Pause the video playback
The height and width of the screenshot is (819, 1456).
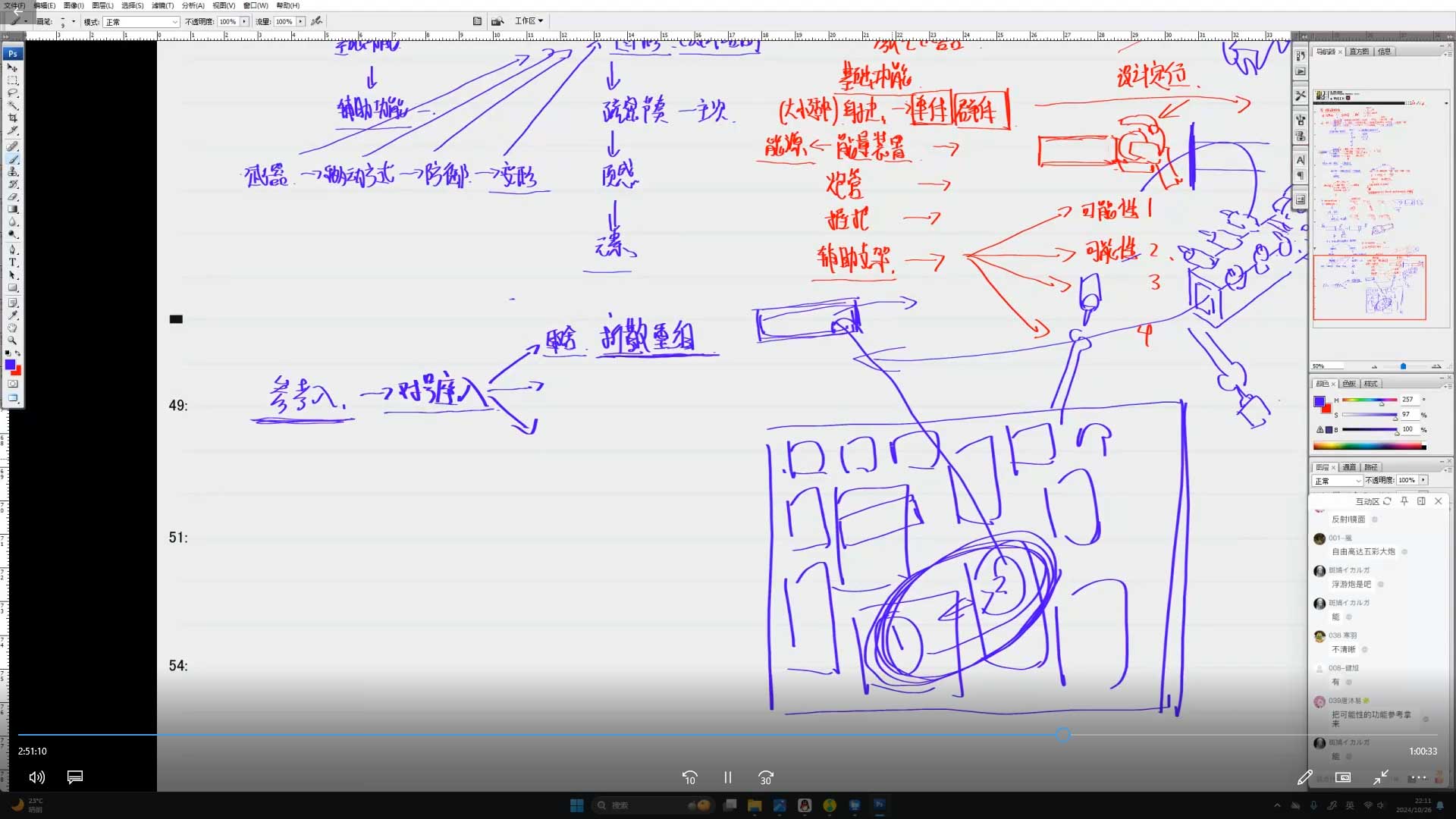pyautogui.click(x=727, y=777)
